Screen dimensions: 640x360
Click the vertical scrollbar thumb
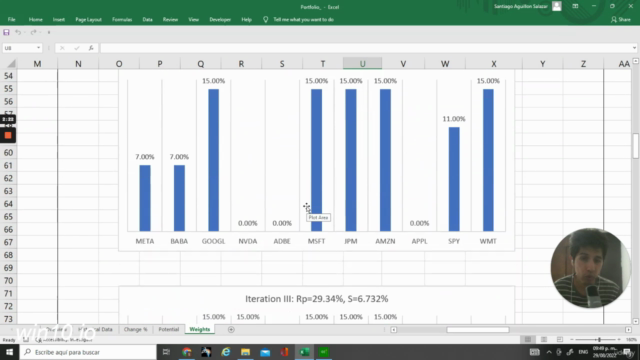click(x=636, y=146)
